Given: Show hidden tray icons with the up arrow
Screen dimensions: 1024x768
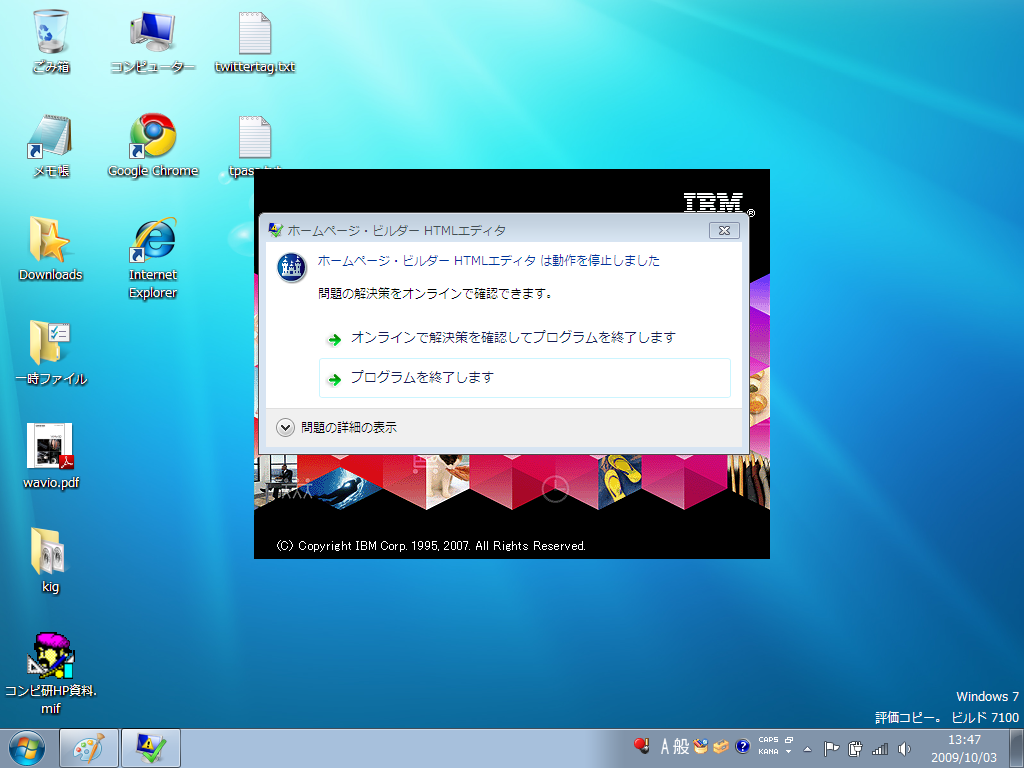Looking at the screenshot, I should pos(807,749).
